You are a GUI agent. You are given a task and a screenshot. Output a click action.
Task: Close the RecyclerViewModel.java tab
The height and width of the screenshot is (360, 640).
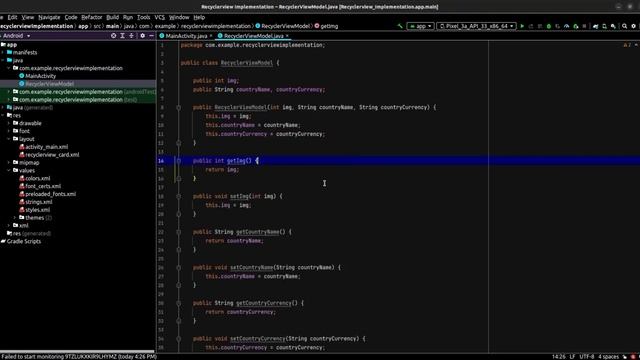coord(287,36)
